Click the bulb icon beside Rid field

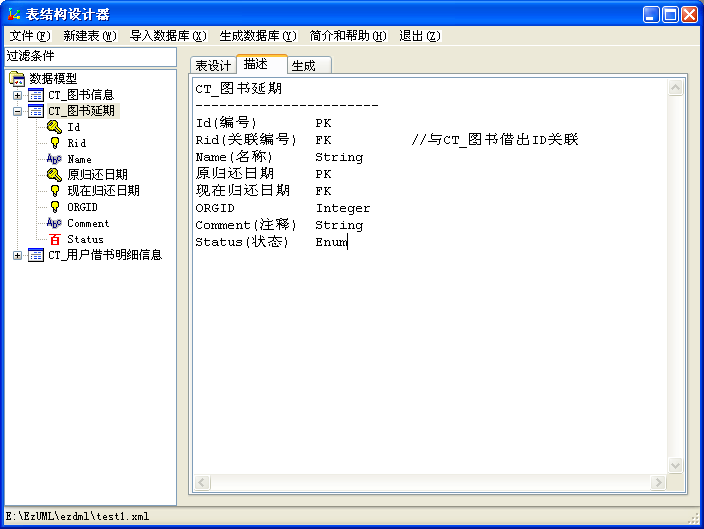[x=54, y=143]
